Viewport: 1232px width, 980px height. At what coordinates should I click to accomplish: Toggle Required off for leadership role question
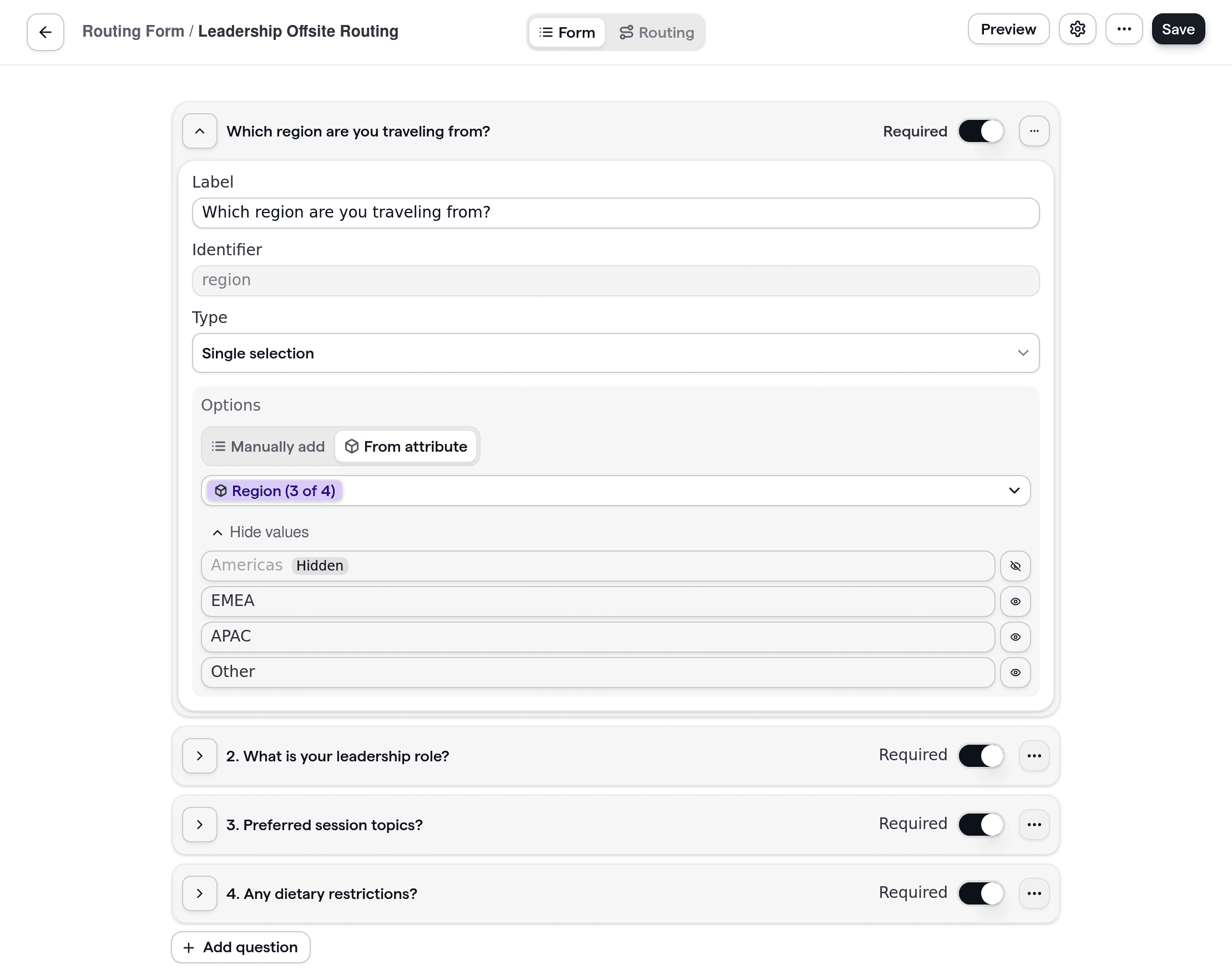click(x=981, y=755)
